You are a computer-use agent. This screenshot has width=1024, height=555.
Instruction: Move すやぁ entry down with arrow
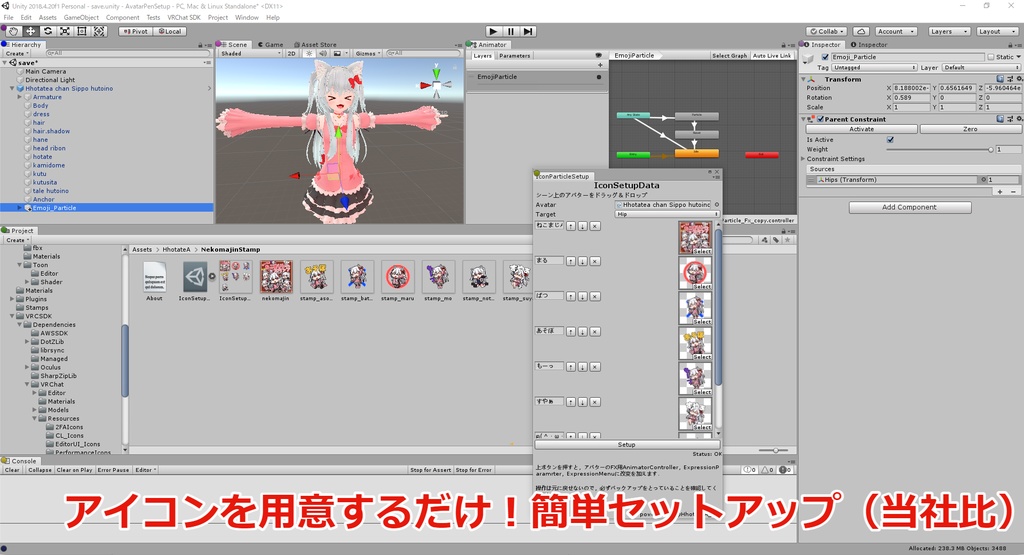pyautogui.click(x=583, y=402)
